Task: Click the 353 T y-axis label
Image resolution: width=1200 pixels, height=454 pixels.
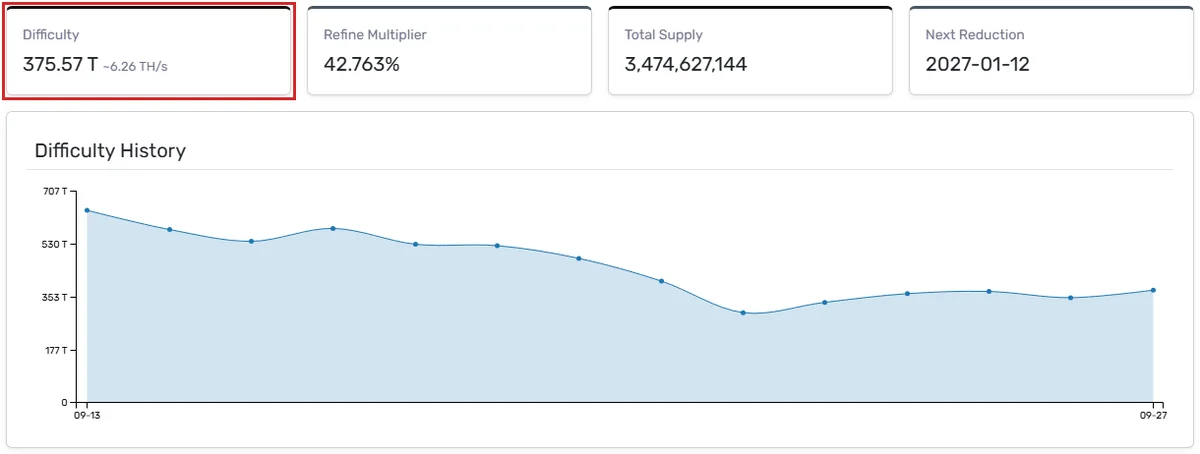Action: coord(55,297)
